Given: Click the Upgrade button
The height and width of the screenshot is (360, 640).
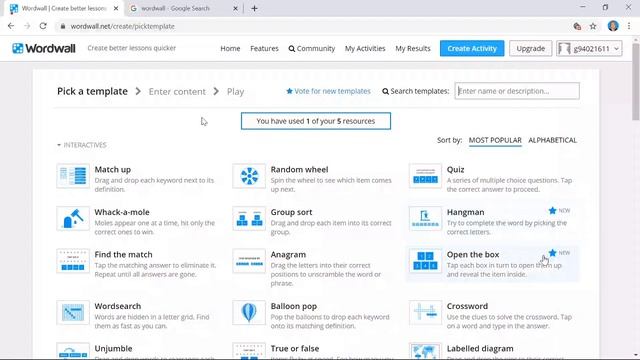Looking at the screenshot, I should point(531,48).
